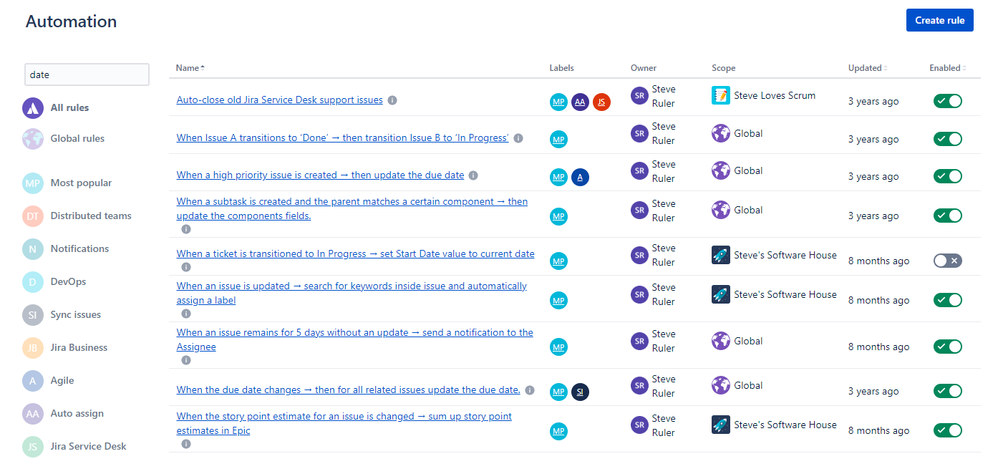The image size is (998, 464).
Task: Filter by Sync issues label
Action: [76, 315]
